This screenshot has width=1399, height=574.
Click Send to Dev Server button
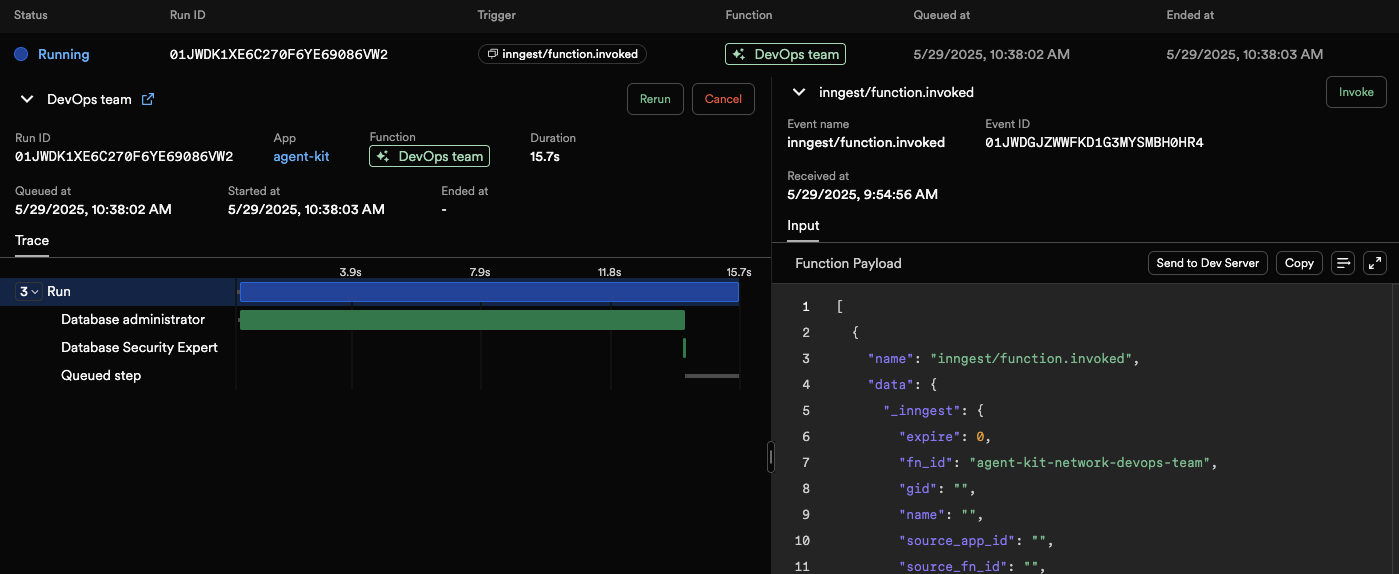click(1208, 263)
